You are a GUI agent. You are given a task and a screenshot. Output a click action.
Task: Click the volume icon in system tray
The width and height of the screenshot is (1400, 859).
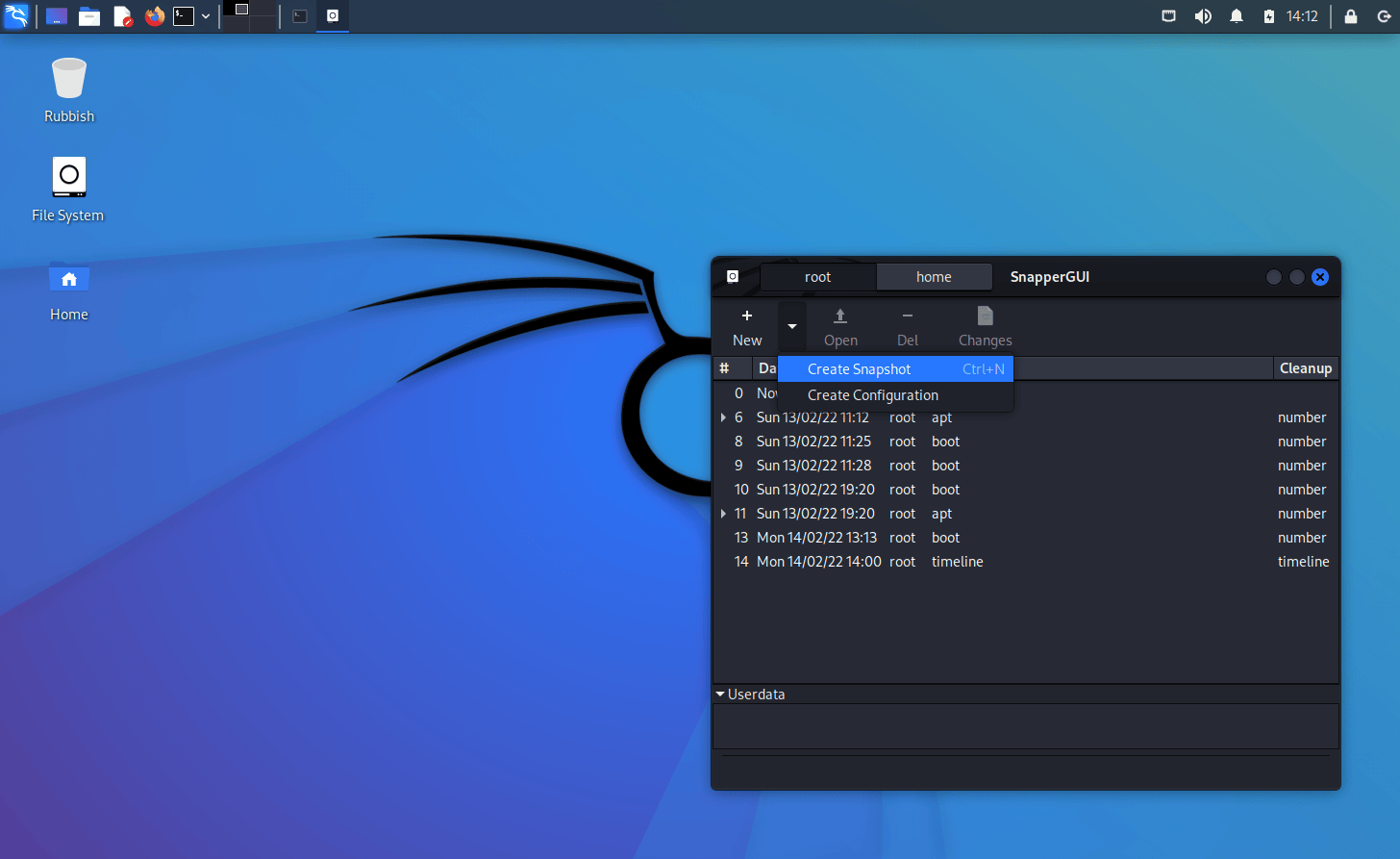1203,16
